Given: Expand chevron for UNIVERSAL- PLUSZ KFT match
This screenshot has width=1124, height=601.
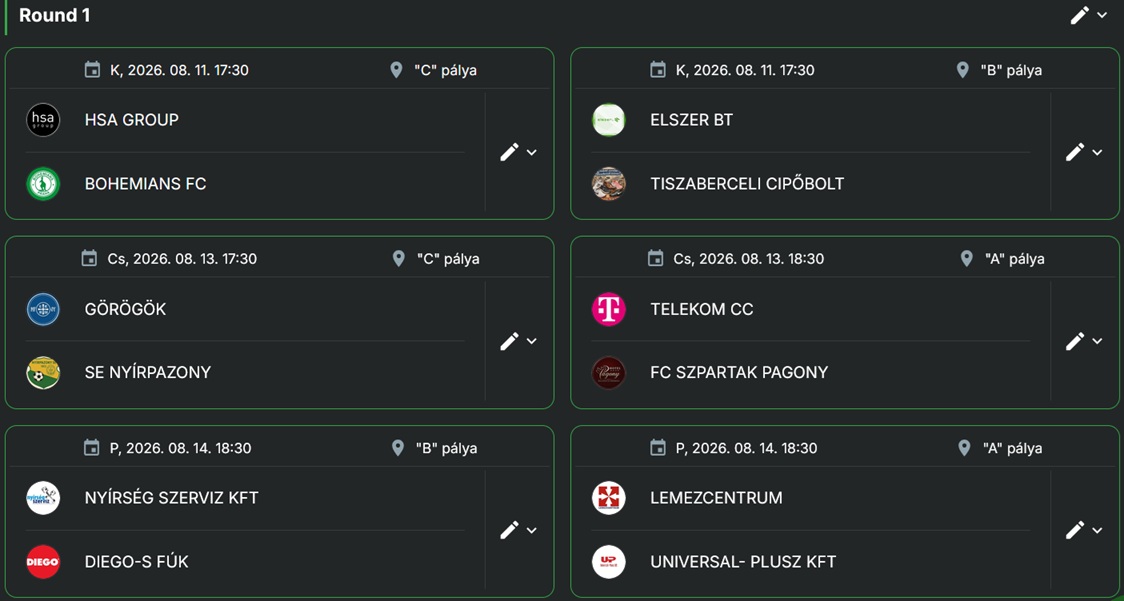Looking at the screenshot, I should point(1097,530).
